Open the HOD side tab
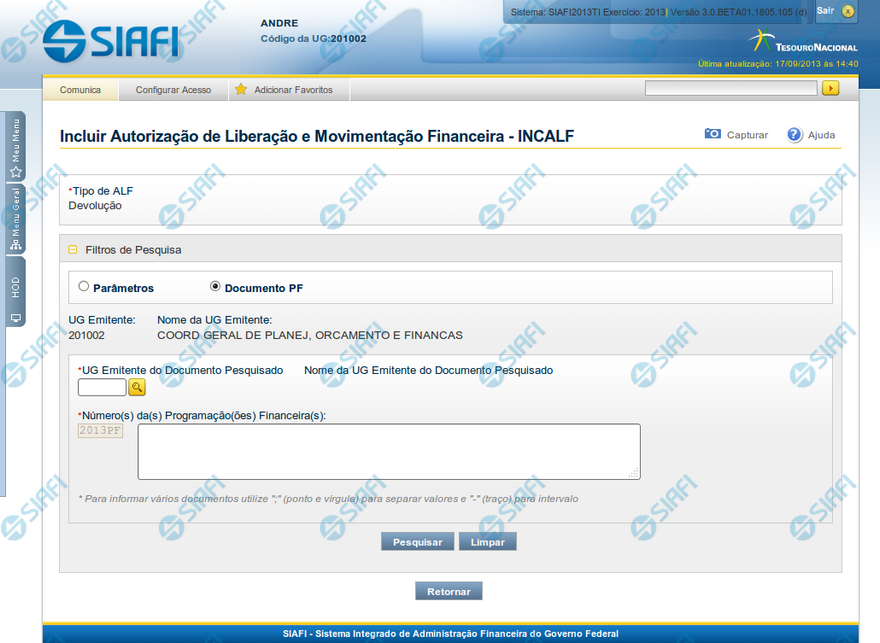 click(15, 290)
